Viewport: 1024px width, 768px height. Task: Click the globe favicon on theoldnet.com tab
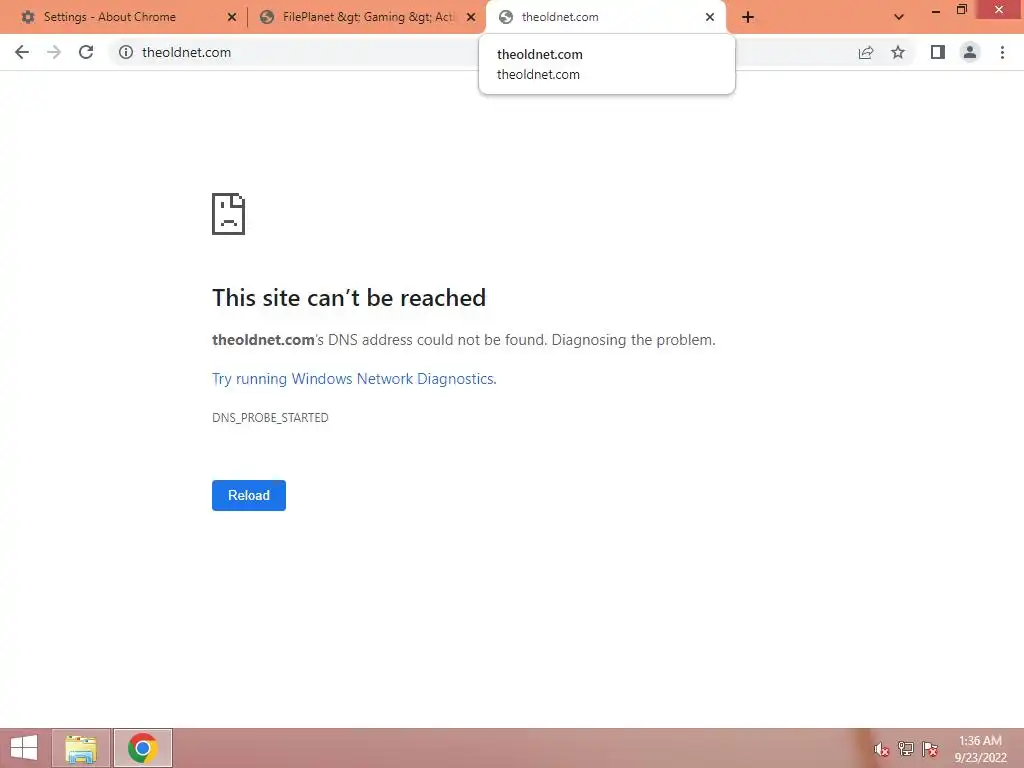(505, 18)
